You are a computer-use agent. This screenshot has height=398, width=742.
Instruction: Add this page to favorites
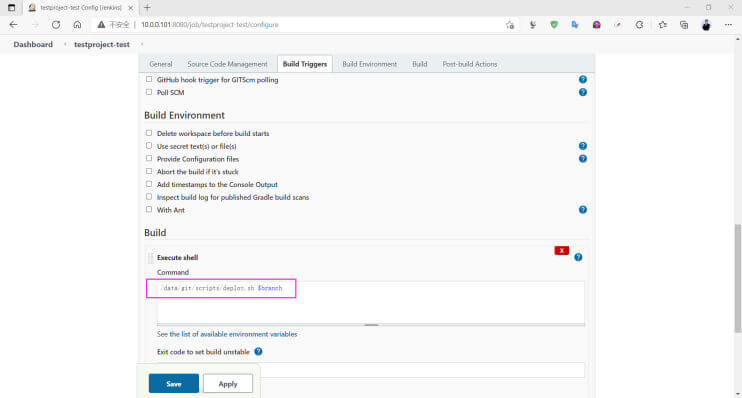[510, 25]
